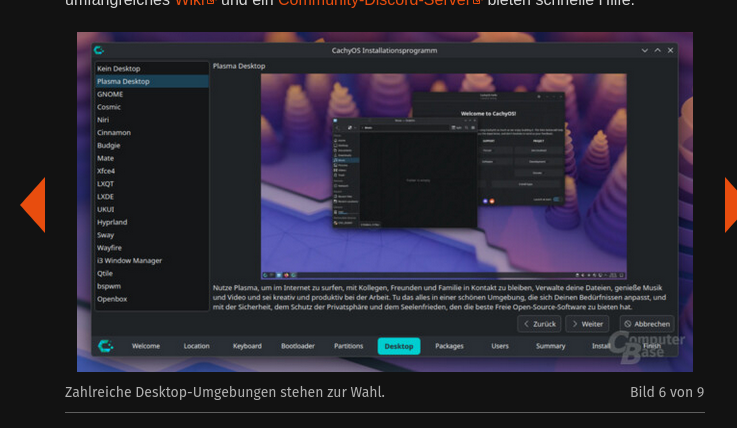The image size is (737, 428).
Task: Choose Cosmic desktop
Action: point(152,107)
